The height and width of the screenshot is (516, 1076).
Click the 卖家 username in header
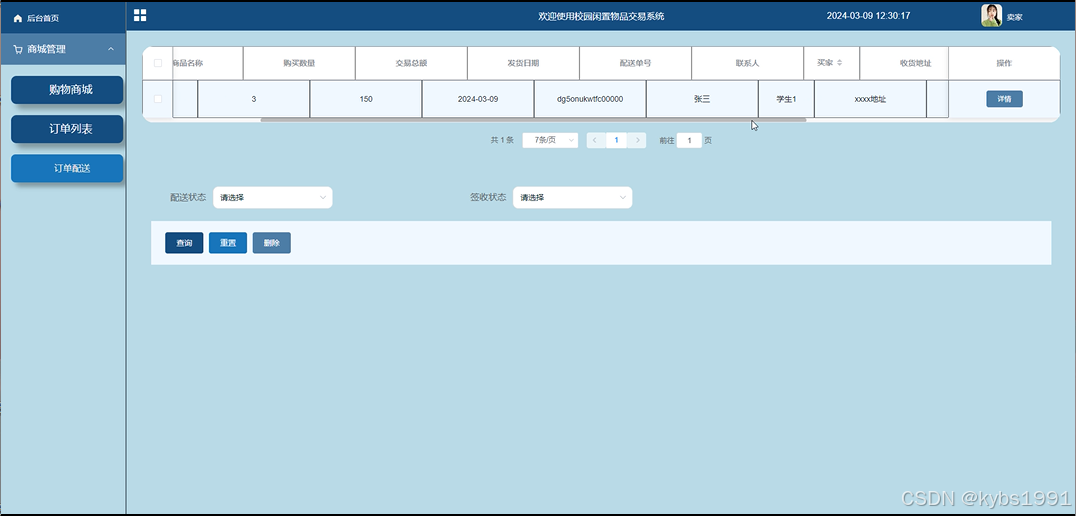1014,18
